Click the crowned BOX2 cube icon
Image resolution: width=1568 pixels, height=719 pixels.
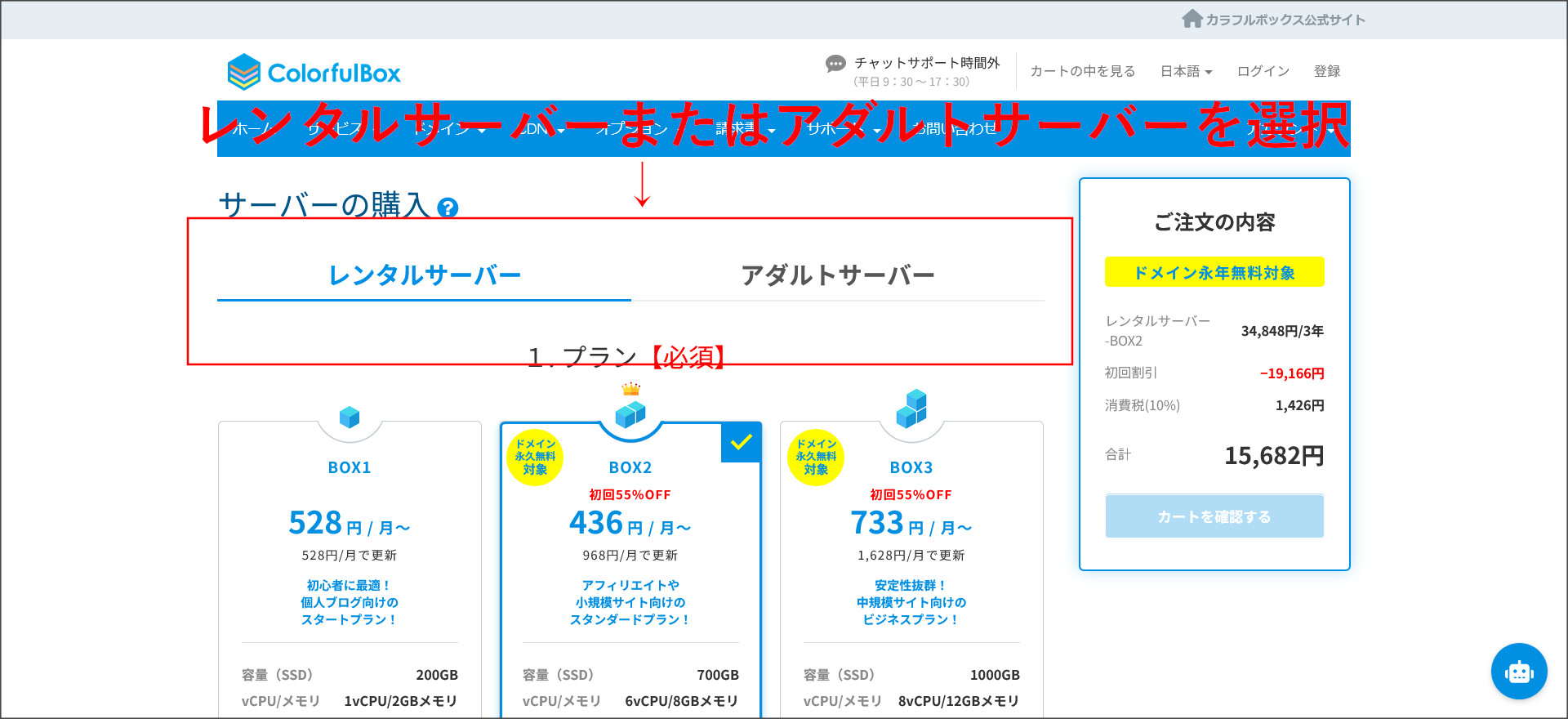click(630, 413)
